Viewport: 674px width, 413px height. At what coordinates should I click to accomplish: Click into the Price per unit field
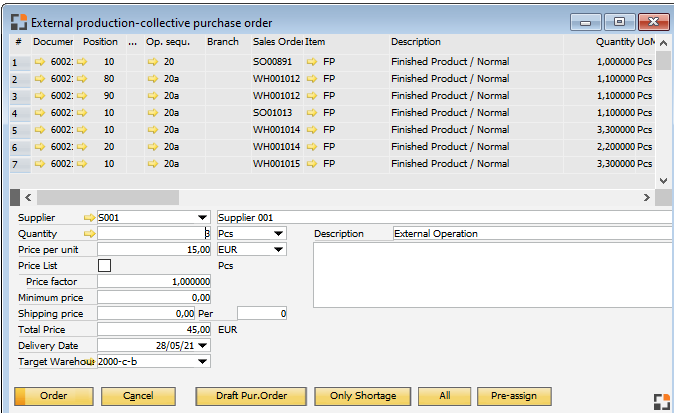pyautogui.click(x=154, y=249)
